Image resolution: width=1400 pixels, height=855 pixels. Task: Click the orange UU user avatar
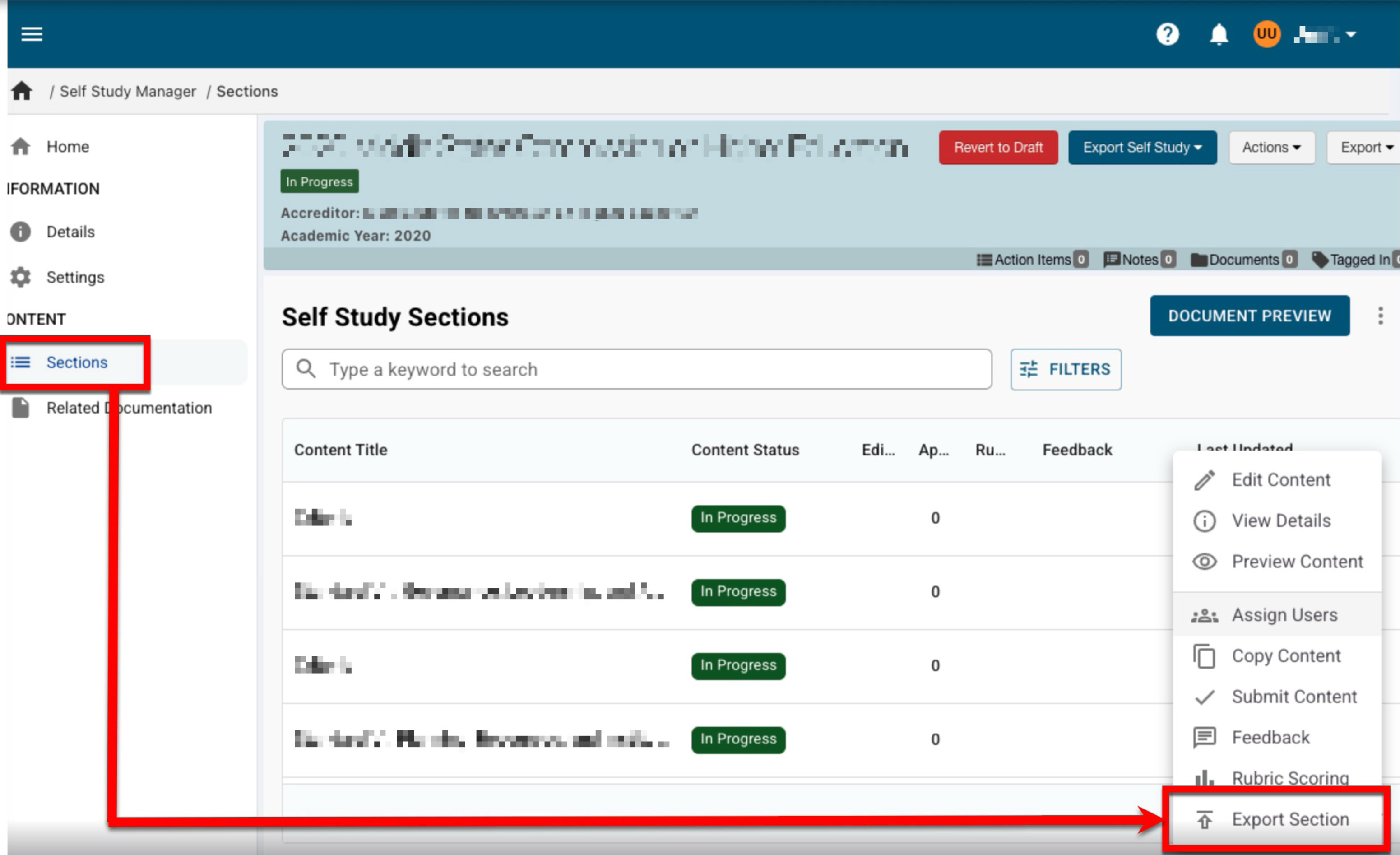1266,34
